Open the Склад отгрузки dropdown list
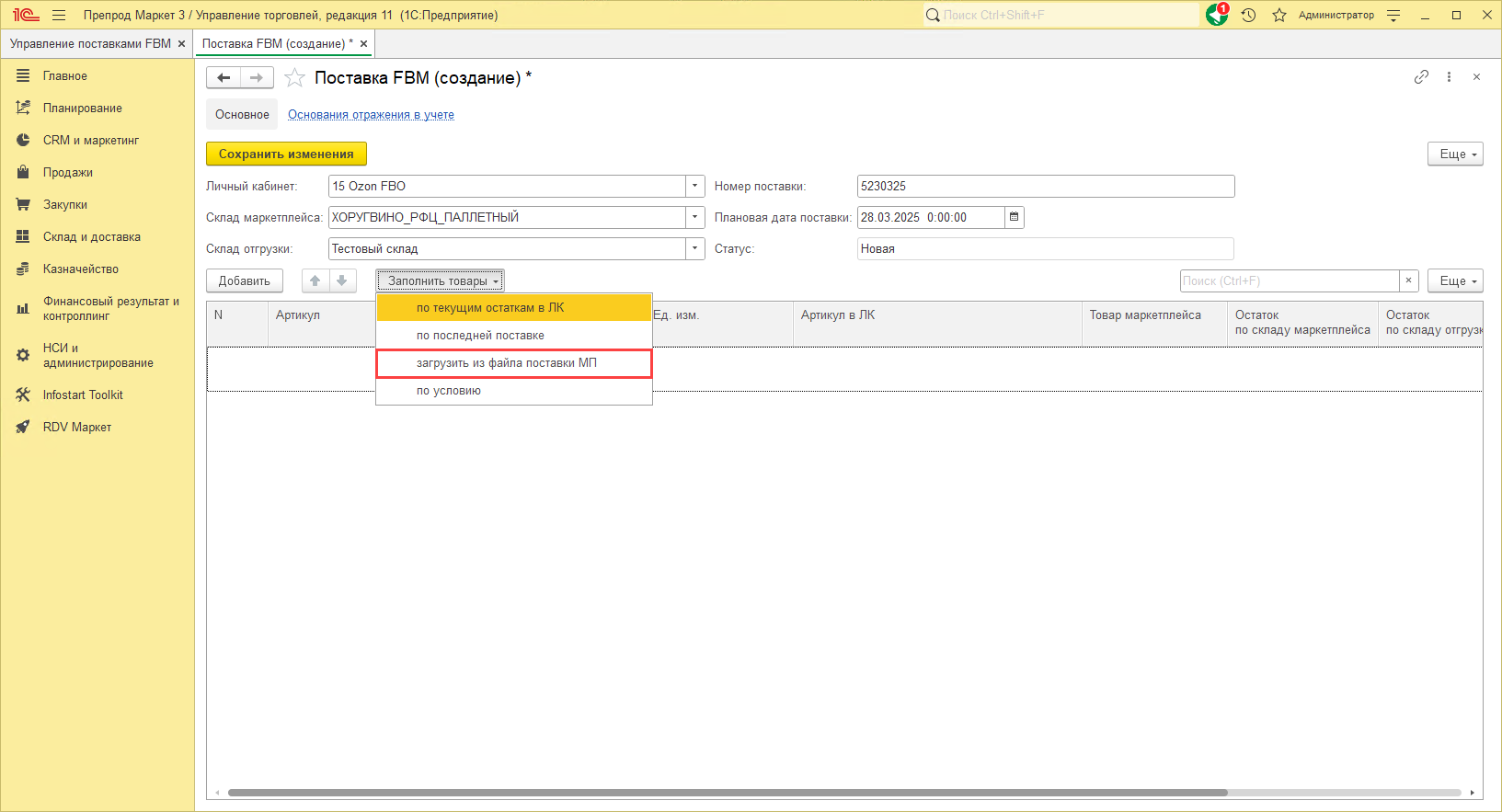 (694, 248)
